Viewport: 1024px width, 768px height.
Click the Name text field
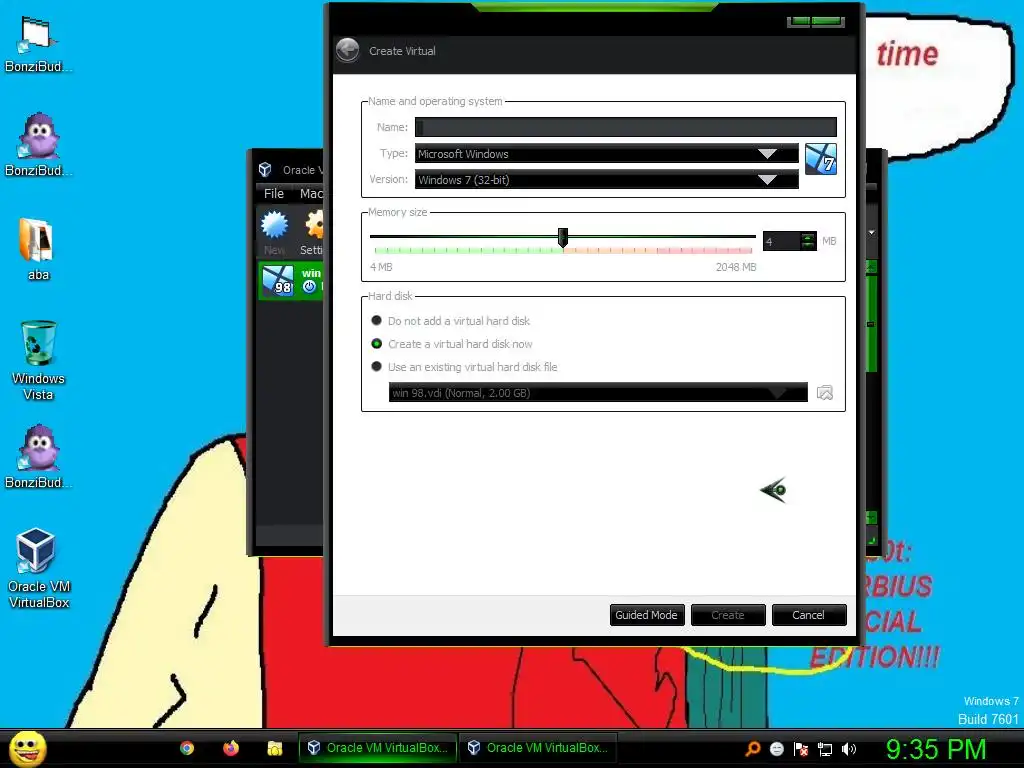tap(626, 127)
